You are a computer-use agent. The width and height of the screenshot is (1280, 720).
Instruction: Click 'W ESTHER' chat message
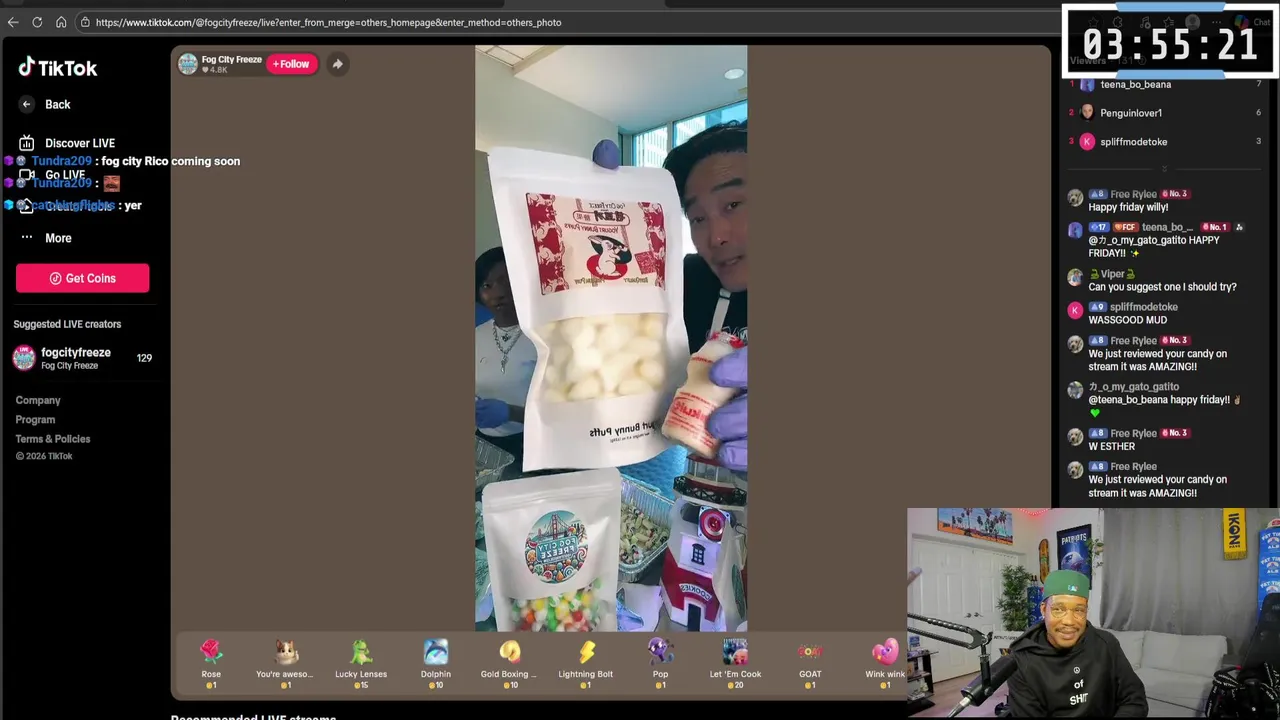point(1111,446)
